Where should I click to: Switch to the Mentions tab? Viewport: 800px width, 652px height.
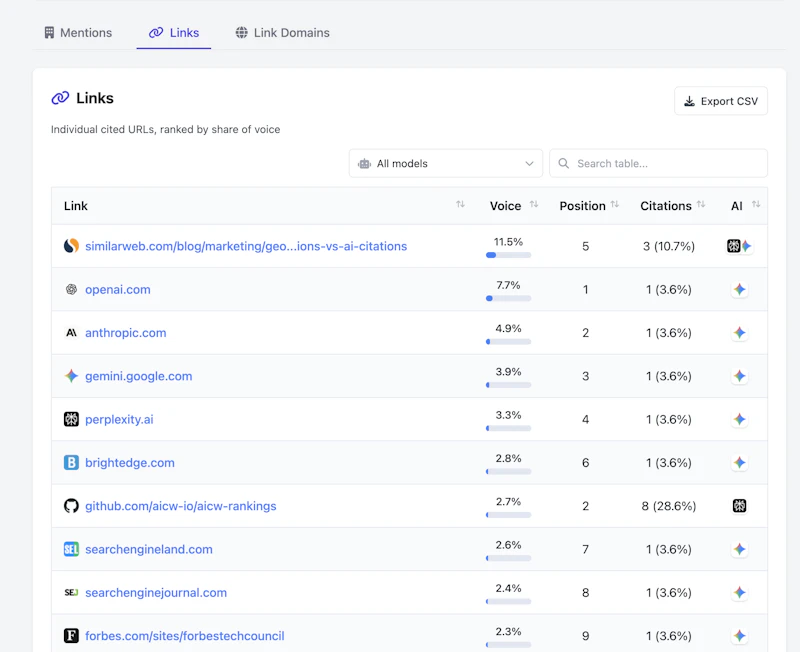pos(78,33)
